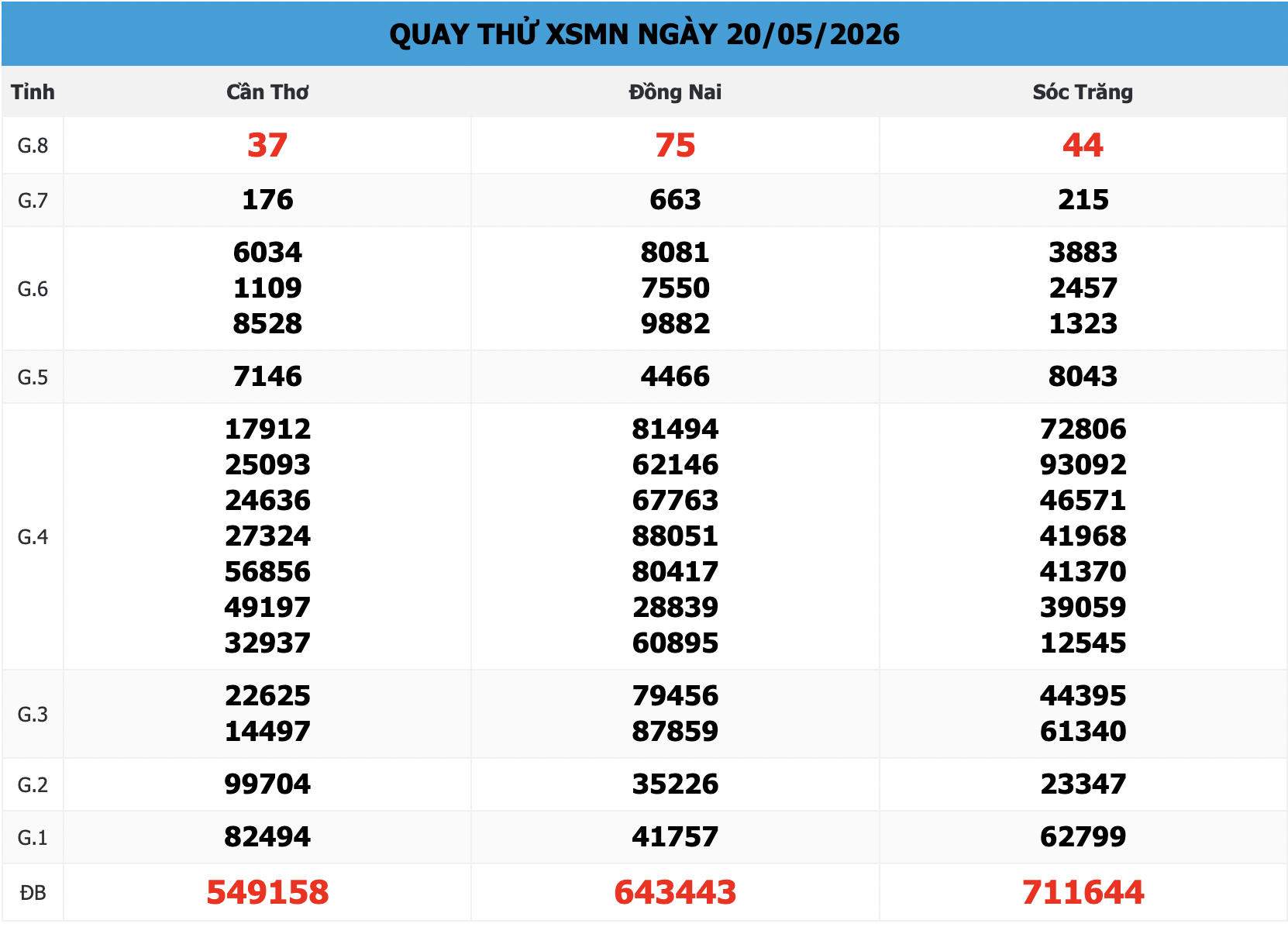Click the Tỉnh header label

[33, 92]
